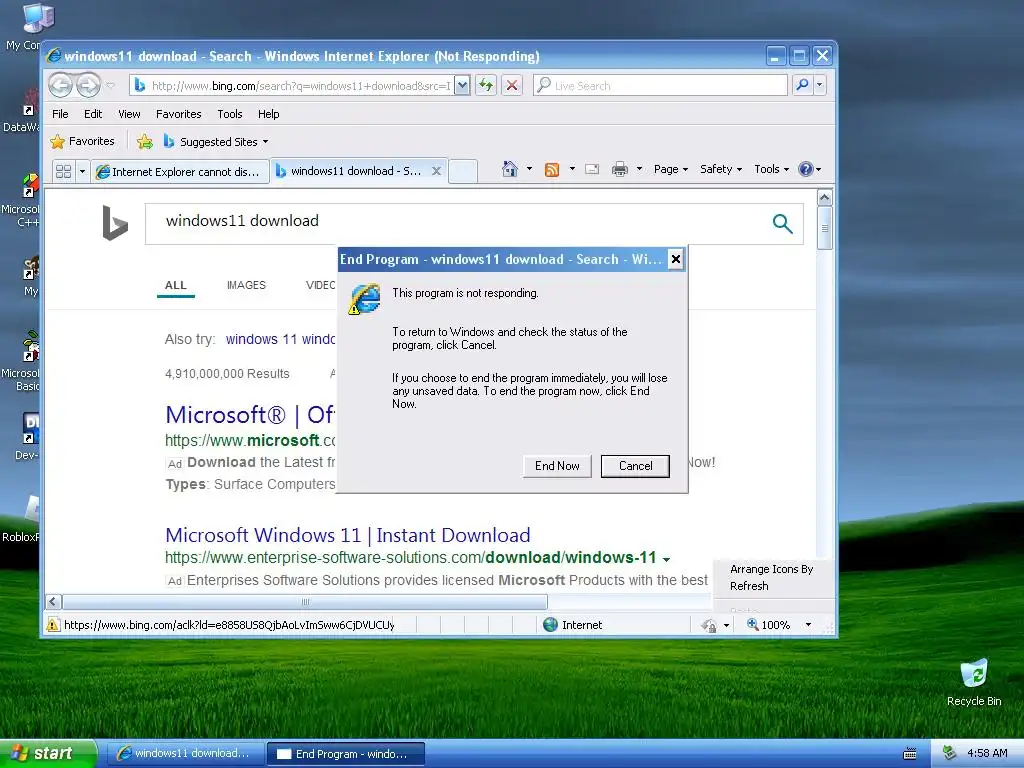
Task: Choose Refresh in desktop context menu
Action: click(x=749, y=586)
